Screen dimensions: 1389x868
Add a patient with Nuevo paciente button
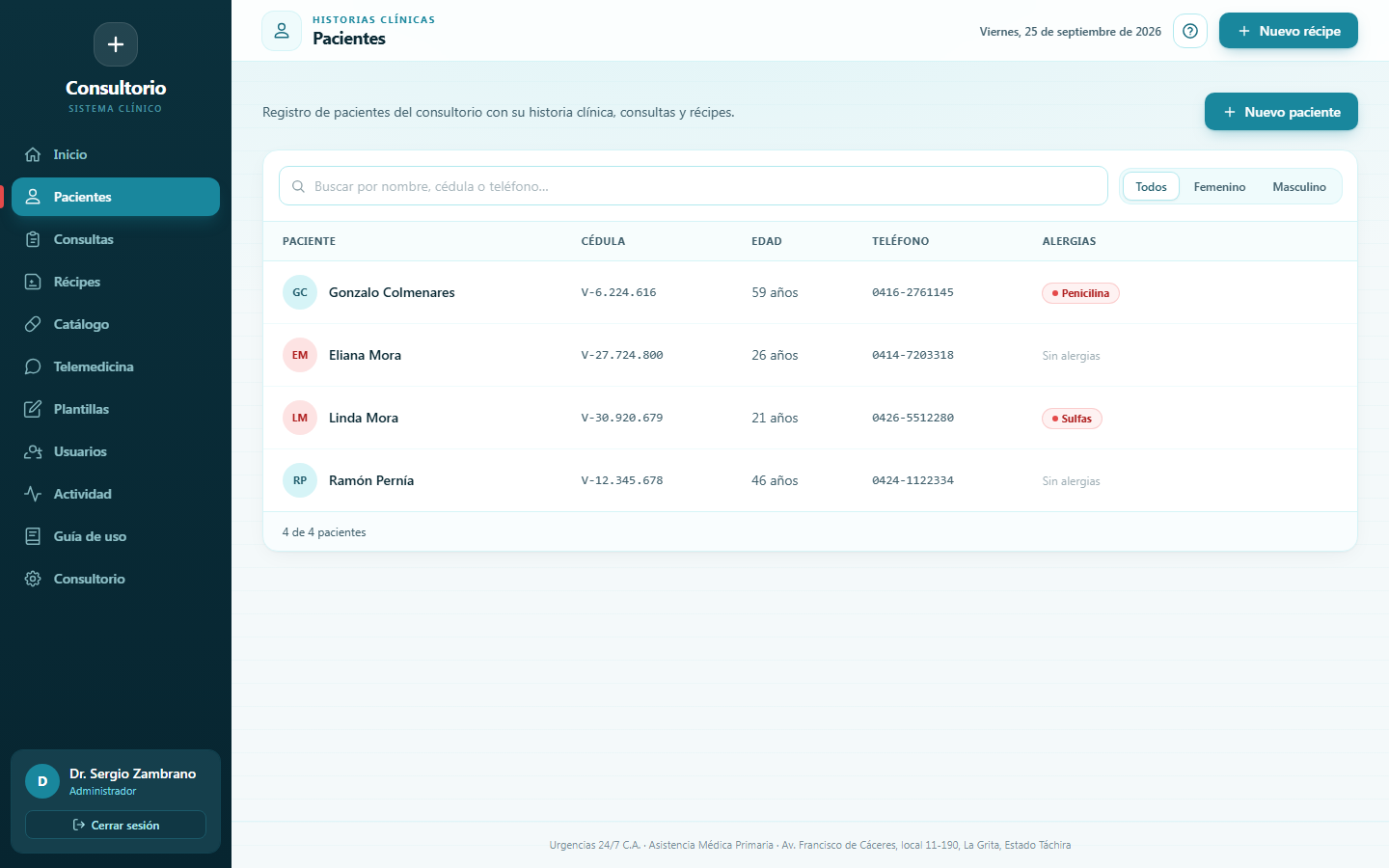pos(1281,112)
